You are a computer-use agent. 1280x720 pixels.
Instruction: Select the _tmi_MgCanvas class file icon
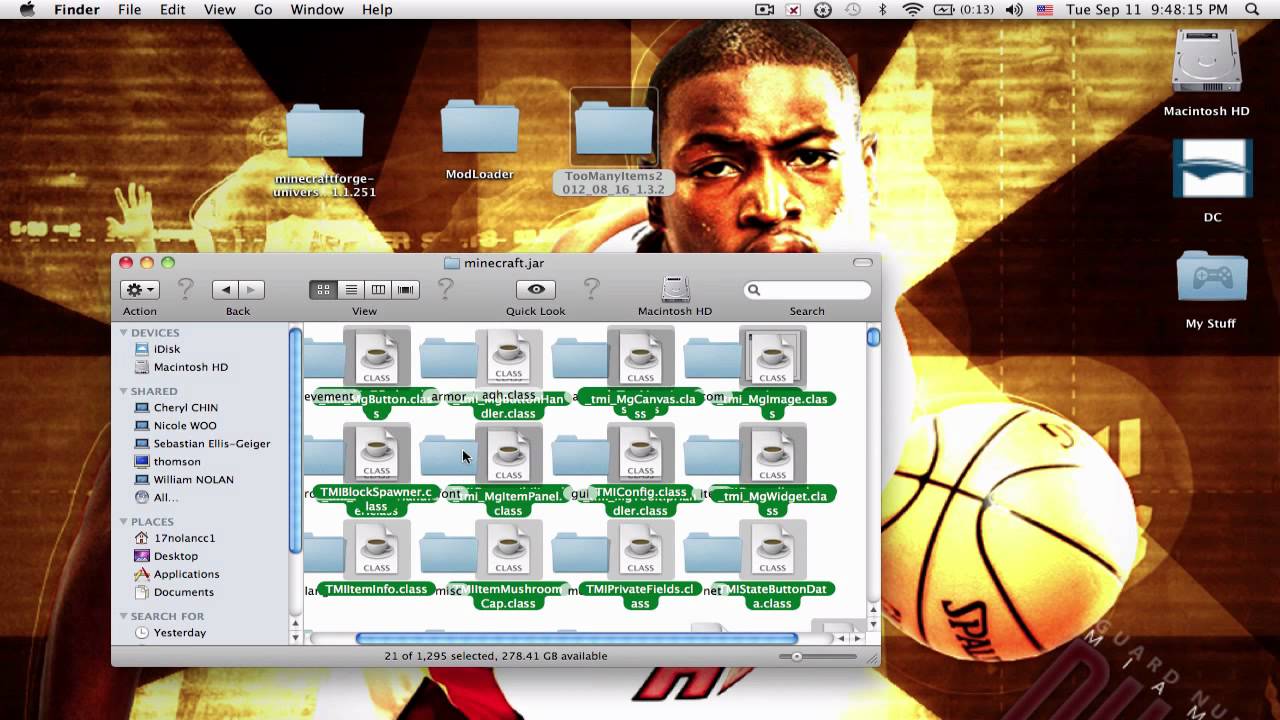point(640,358)
